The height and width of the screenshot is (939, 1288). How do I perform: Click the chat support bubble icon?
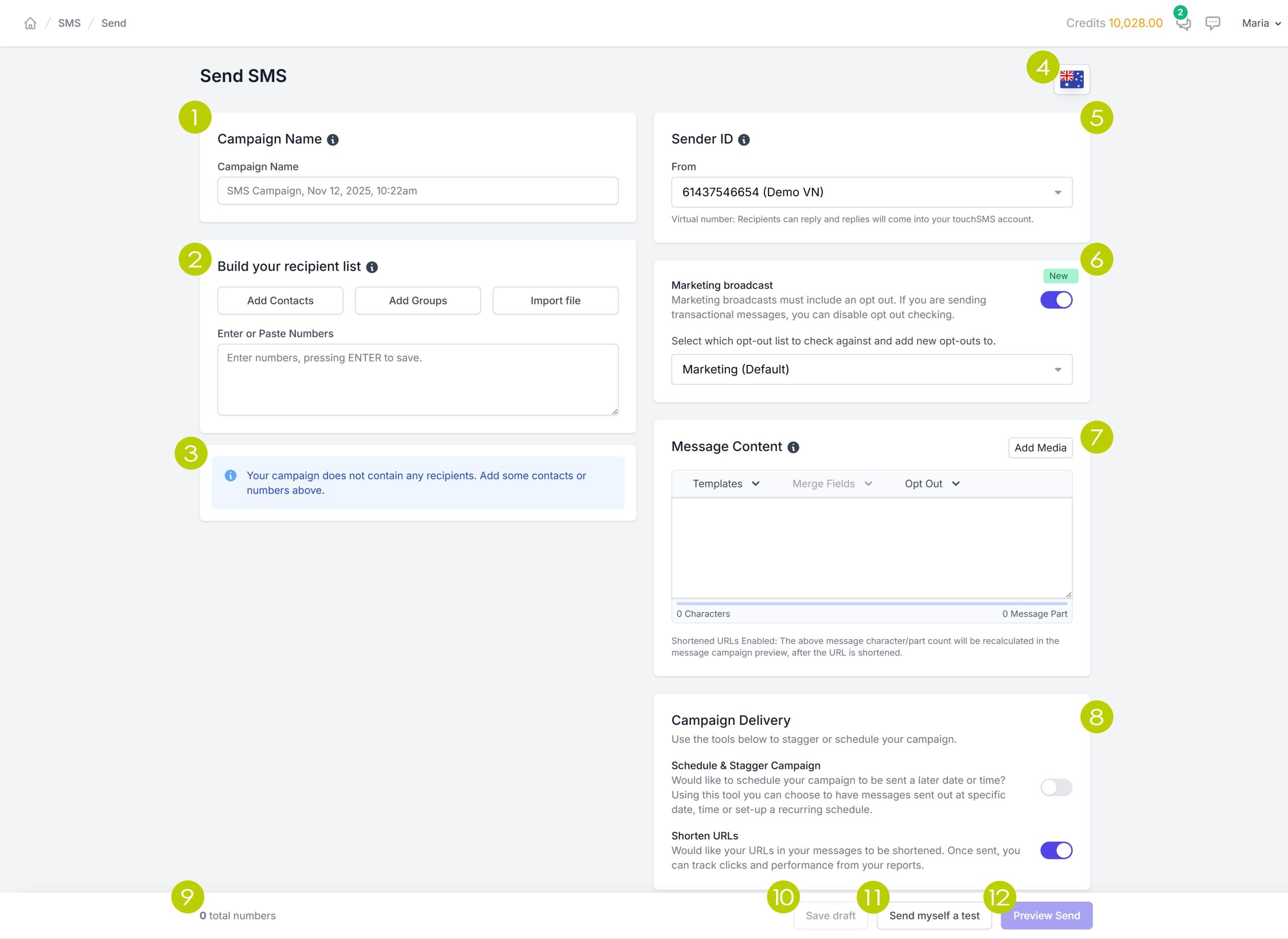1213,23
